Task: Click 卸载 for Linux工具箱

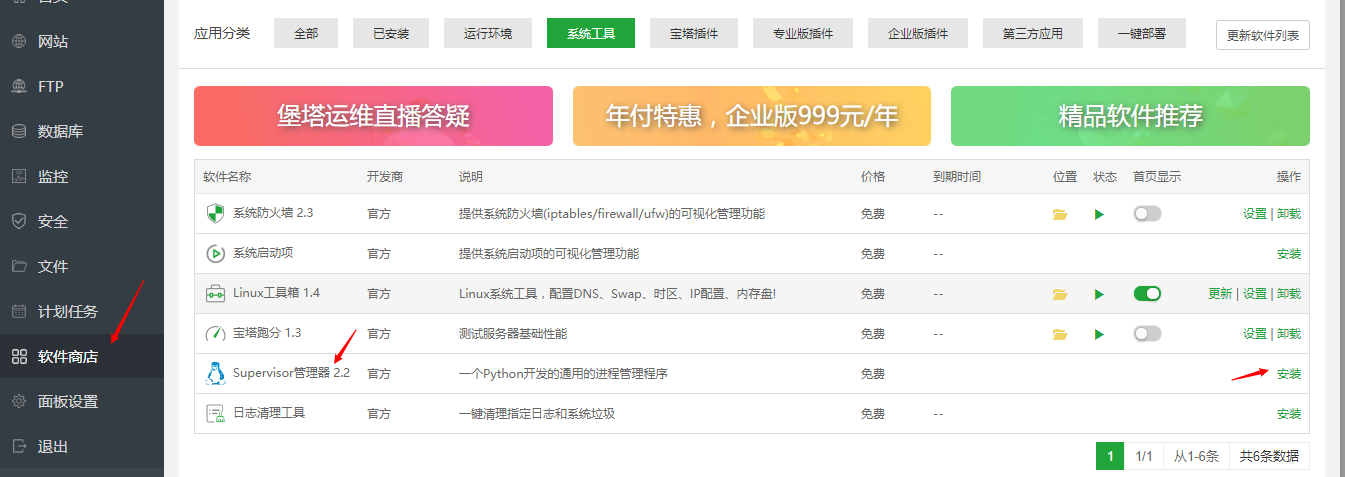Action: (x=1289, y=294)
